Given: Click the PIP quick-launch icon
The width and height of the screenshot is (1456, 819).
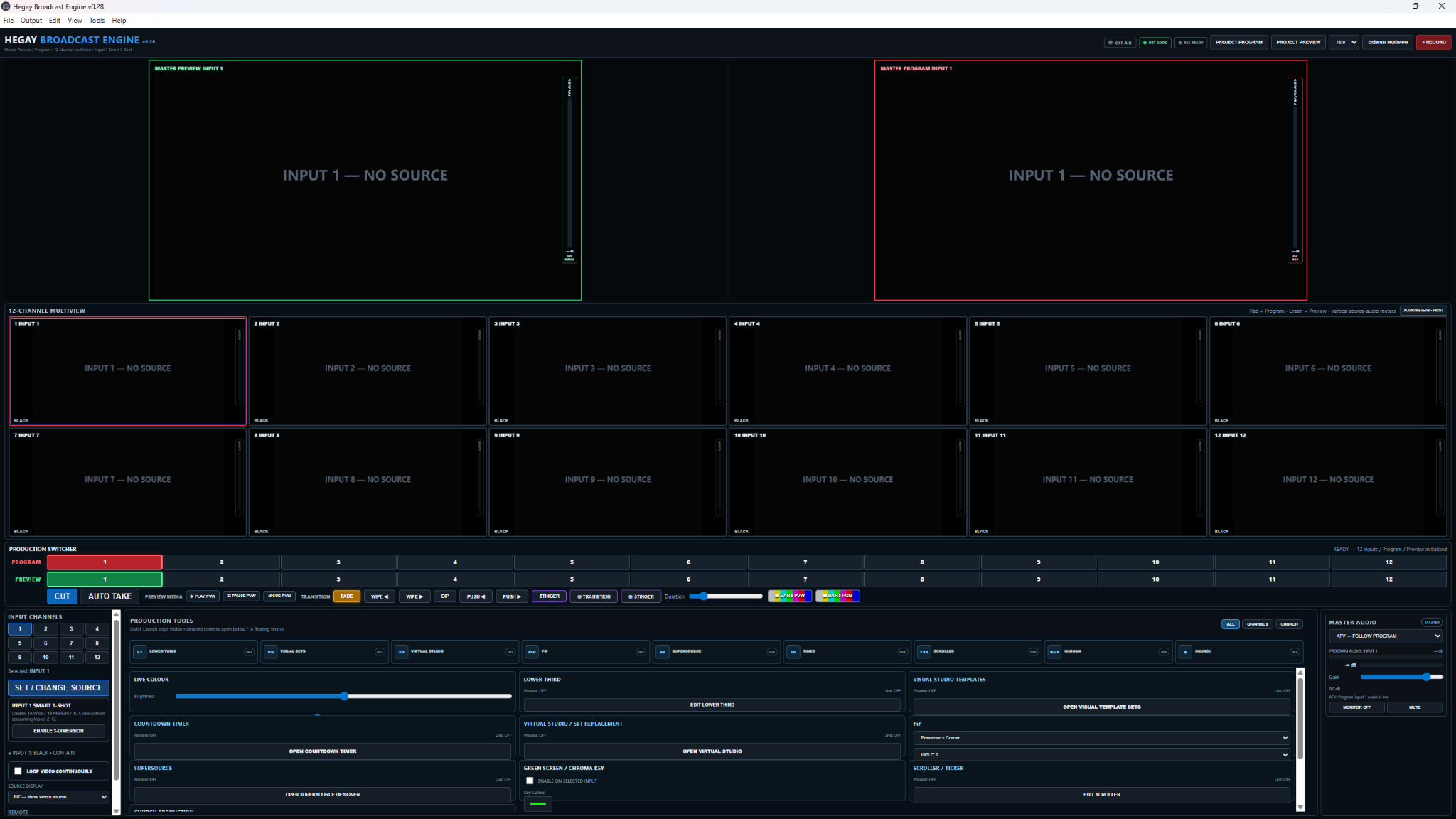Looking at the screenshot, I should (532, 651).
